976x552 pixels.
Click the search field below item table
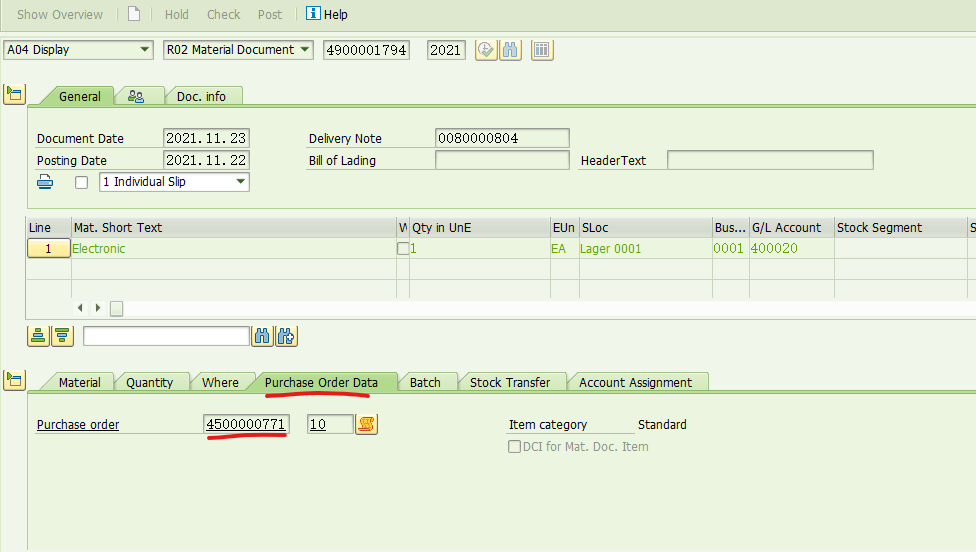pyautogui.click(x=166, y=336)
